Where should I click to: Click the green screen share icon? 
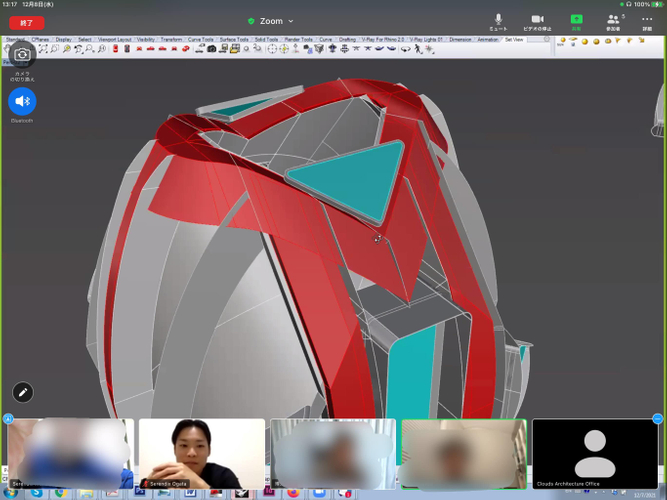576,21
